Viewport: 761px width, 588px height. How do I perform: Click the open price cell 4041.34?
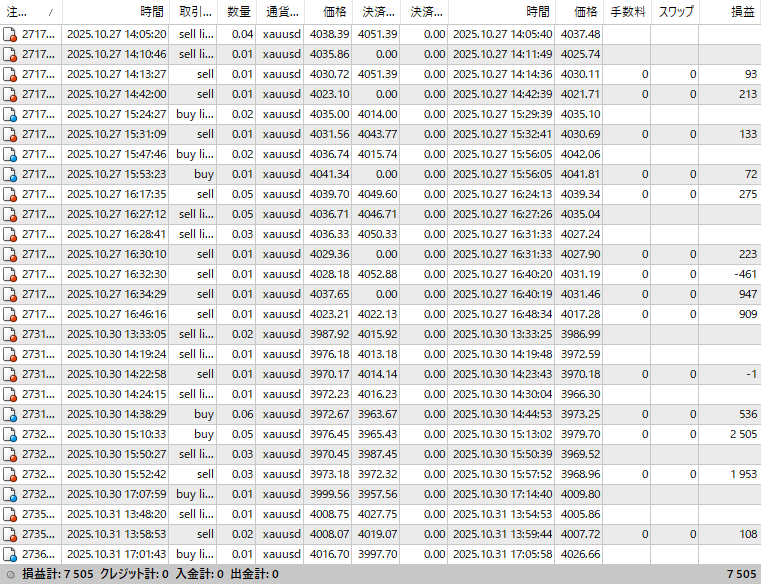click(329, 174)
